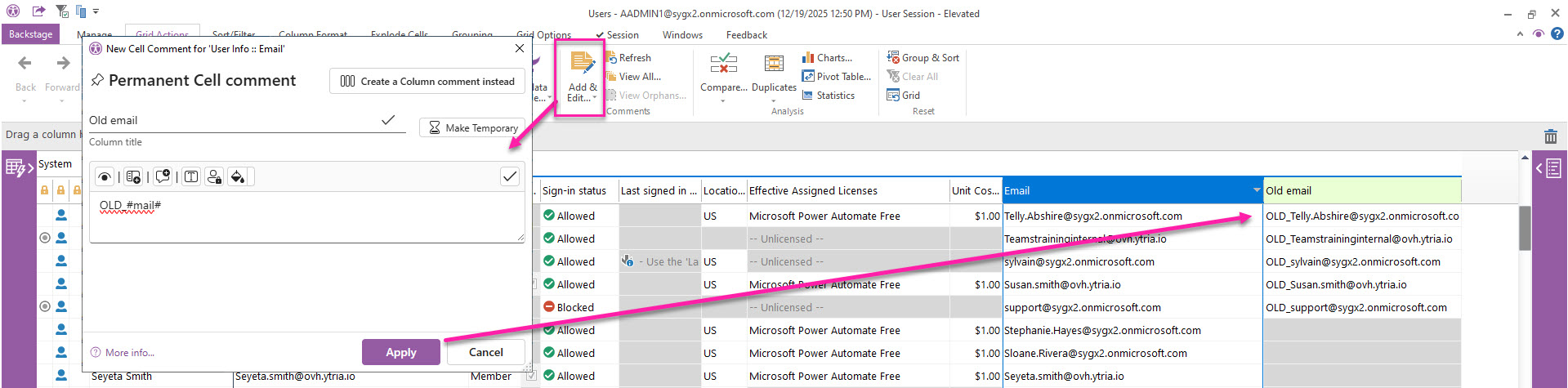Click the user lock icon in comment toolbar
This screenshot has height=388, width=1568.
(214, 176)
